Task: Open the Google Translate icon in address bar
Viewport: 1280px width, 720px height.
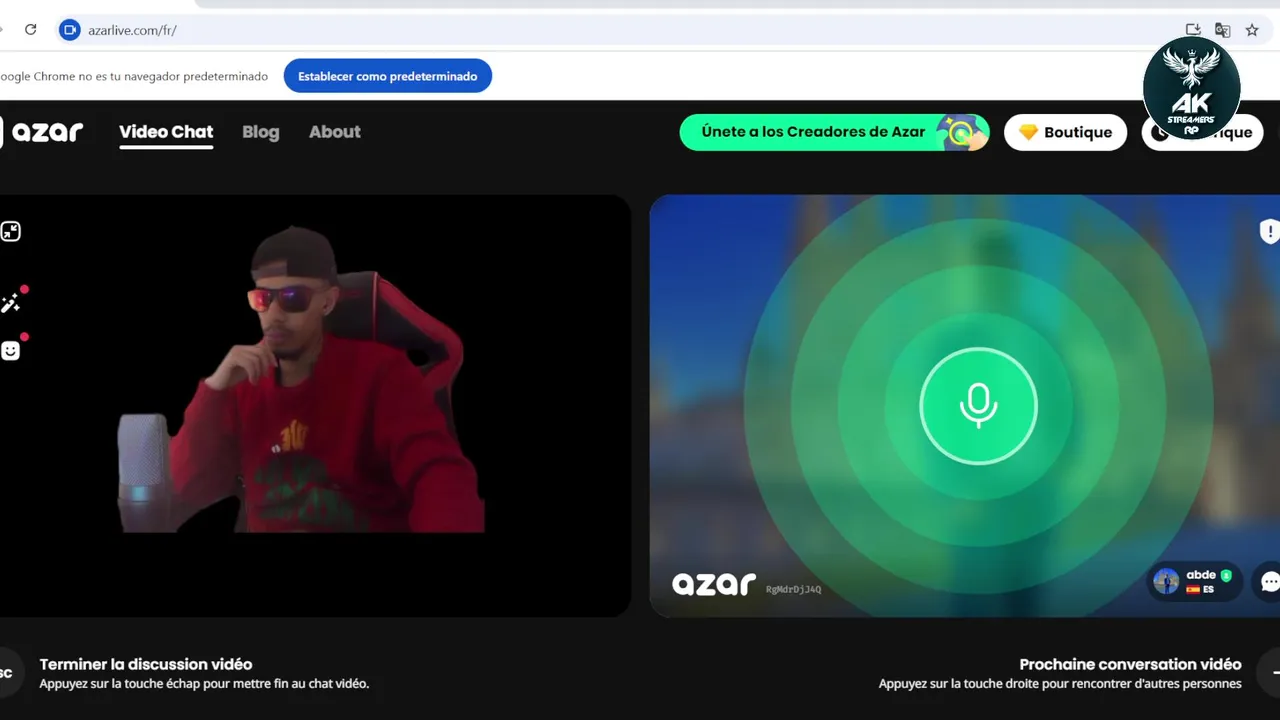Action: coord(1222,30)
